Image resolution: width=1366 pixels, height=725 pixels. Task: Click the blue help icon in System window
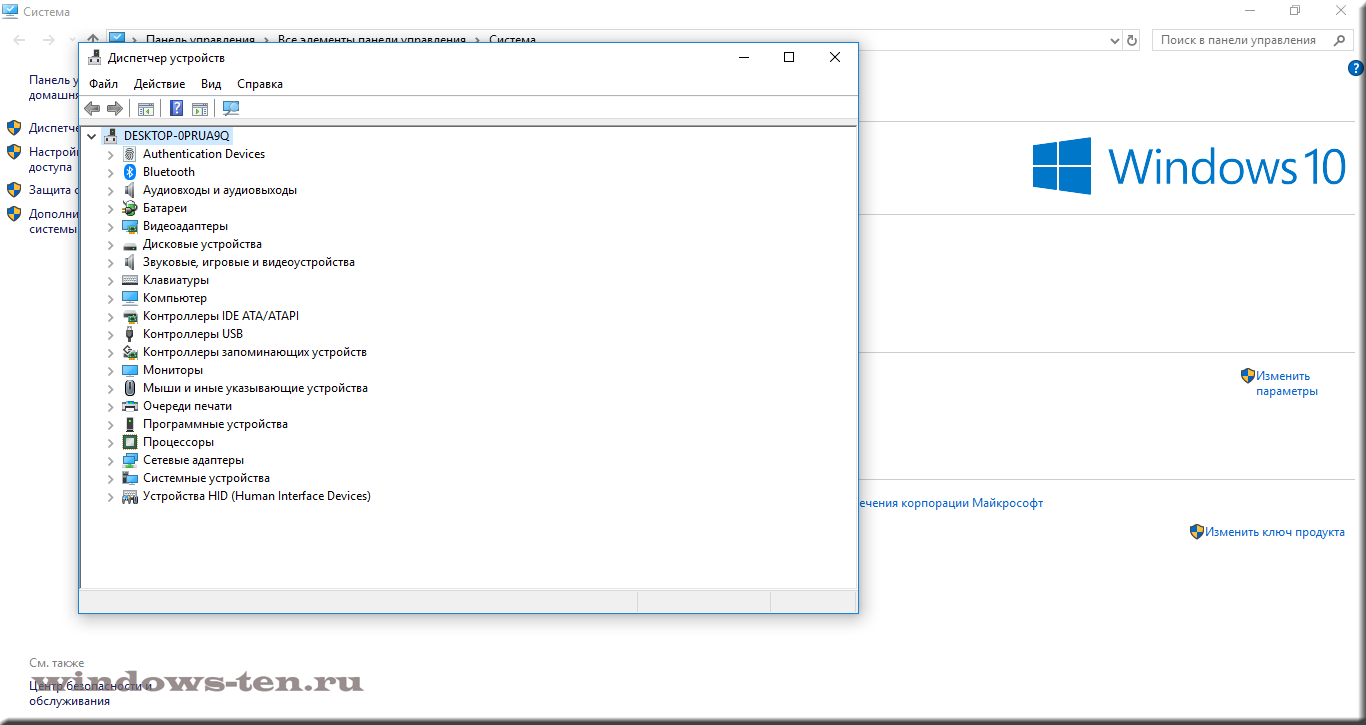point(1356,69)
